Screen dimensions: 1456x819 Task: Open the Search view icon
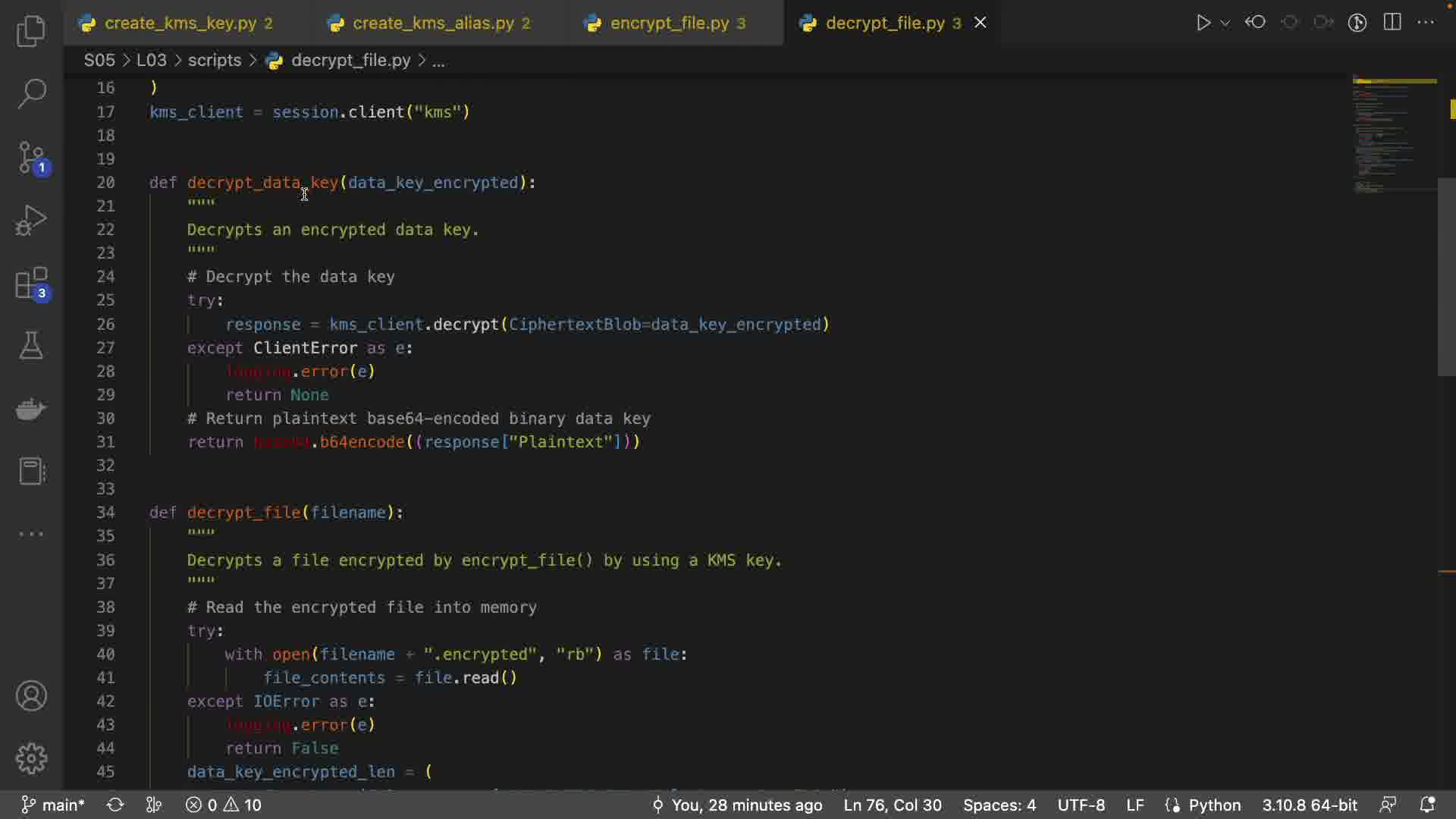pyautogui.click(x=31, y=94)
